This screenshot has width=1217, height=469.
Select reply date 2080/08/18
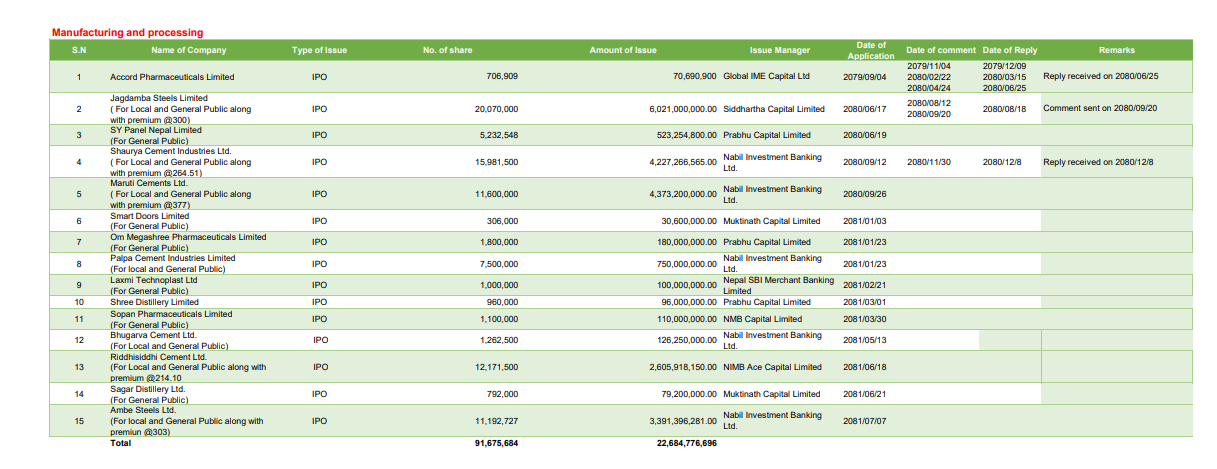[1005, 108]
